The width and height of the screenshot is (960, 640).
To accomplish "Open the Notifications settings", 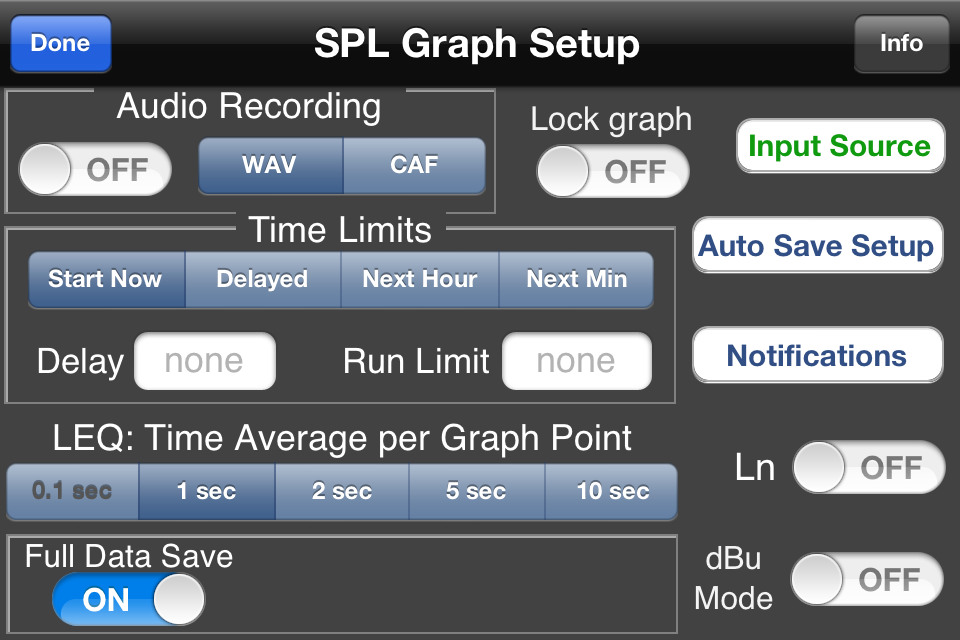I will click(817, 355).
